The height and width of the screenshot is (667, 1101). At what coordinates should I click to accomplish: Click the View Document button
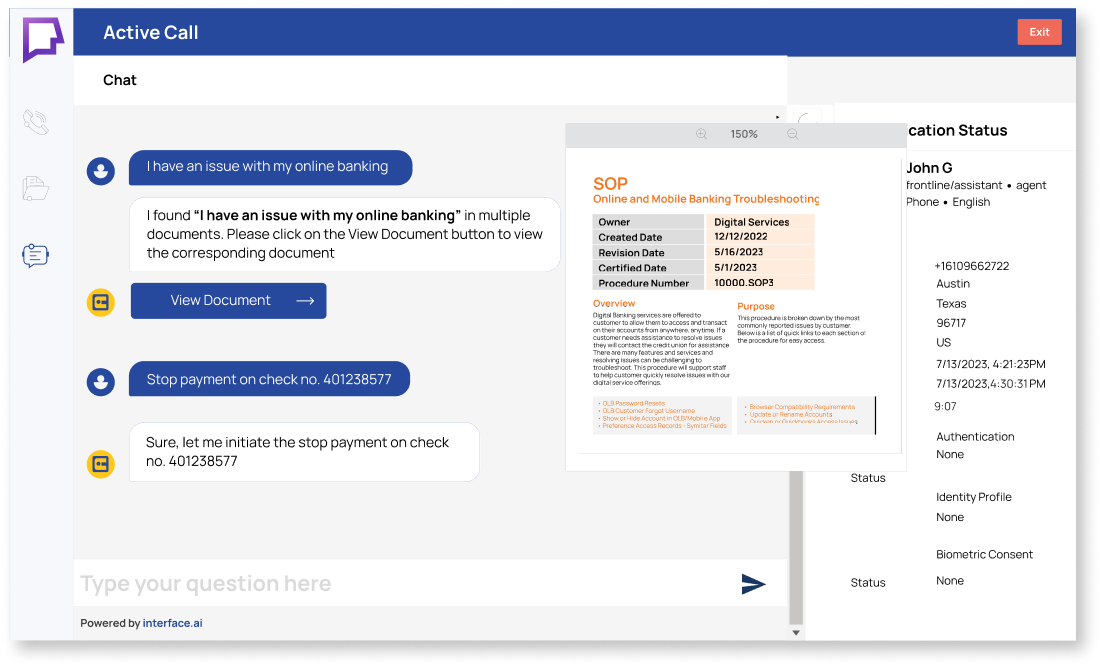228,301
